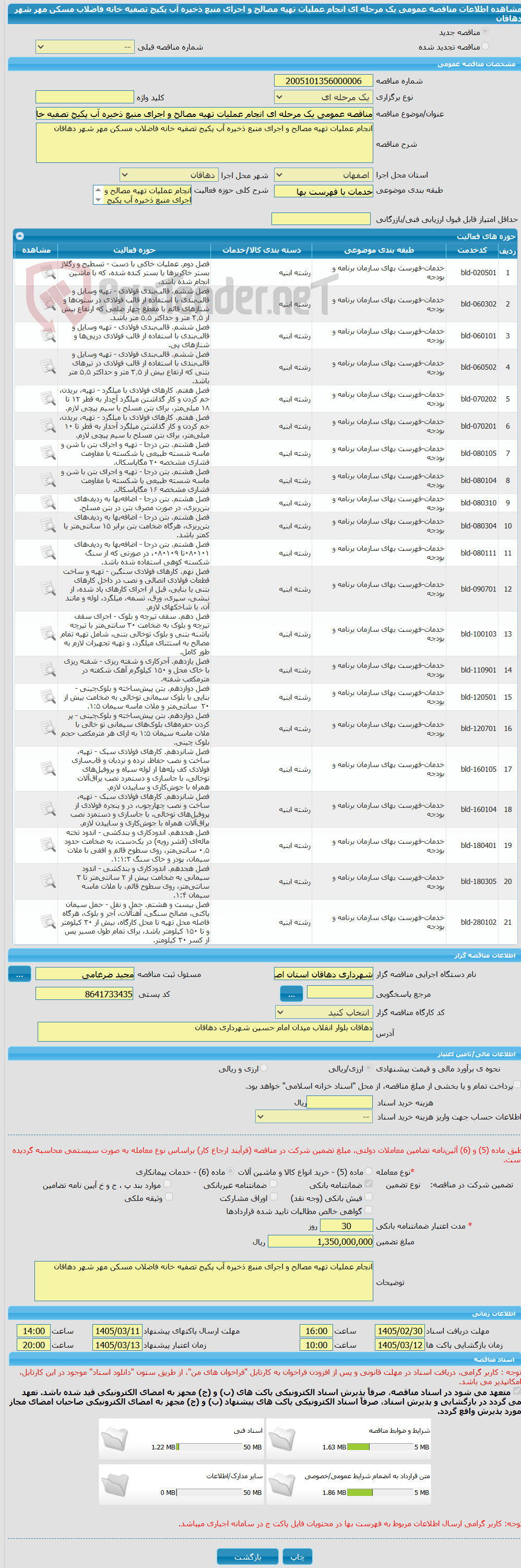Viewport: 521px width, 1568px height.
Task: Select the مناقصه جدید radio button
Action: click(x=485, y=32)
